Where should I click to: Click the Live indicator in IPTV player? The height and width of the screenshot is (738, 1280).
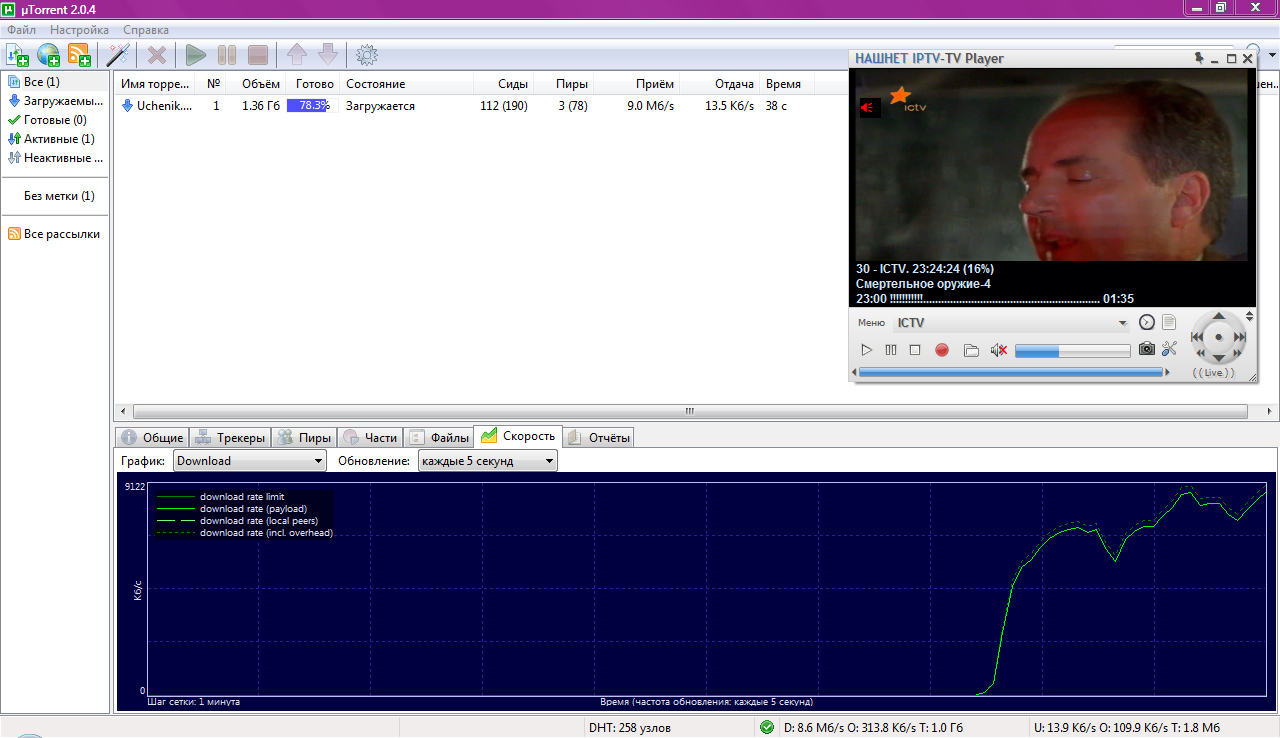[1214, 373]
